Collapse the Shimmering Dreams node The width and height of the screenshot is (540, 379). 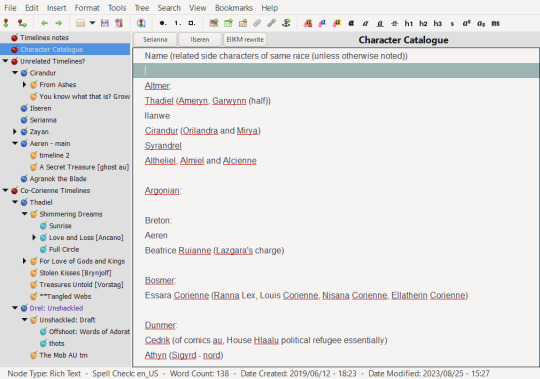(x=24, y=214)
